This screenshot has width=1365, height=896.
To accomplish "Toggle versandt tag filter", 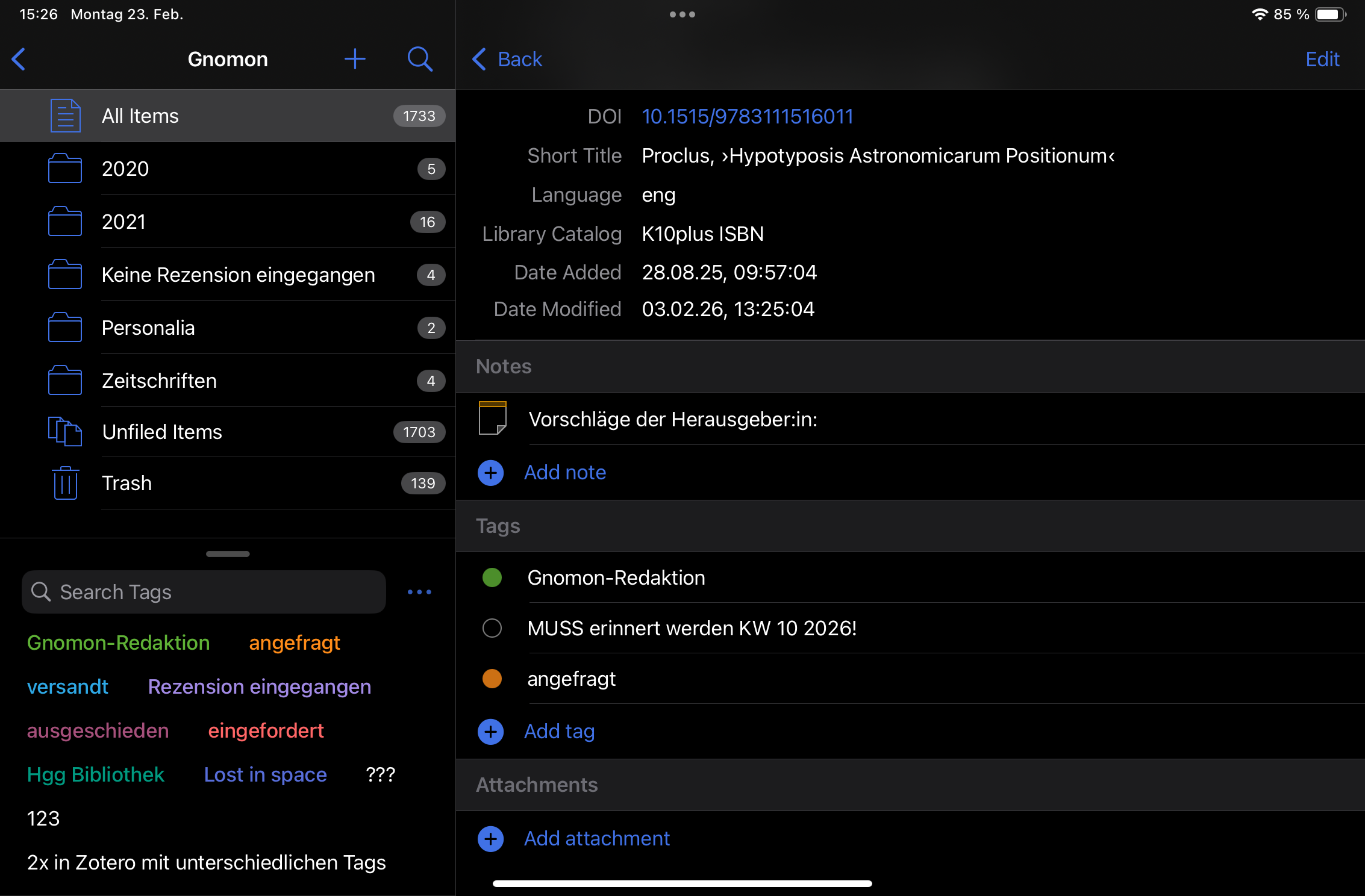I will tap(67, 686).
